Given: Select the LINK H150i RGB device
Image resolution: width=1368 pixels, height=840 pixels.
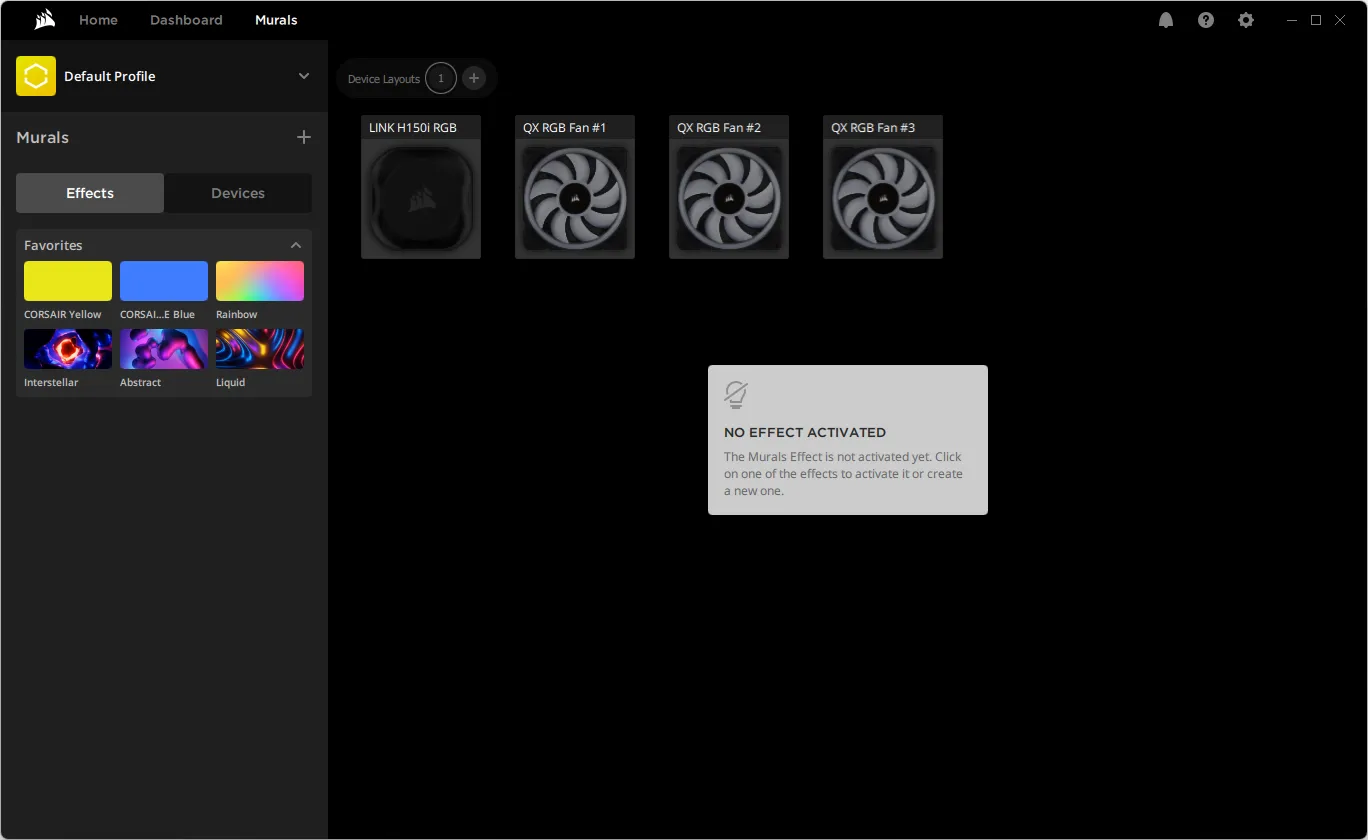Looking at the screenshot, I should point(421,187).
